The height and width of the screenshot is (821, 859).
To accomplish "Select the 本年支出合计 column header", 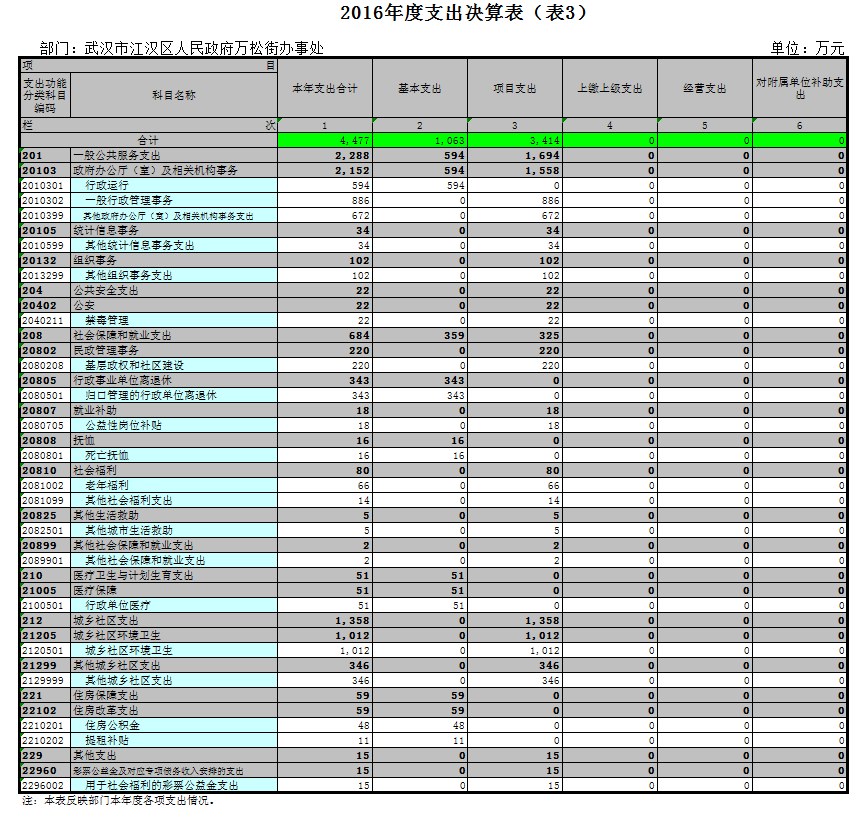I will (324, 89).
